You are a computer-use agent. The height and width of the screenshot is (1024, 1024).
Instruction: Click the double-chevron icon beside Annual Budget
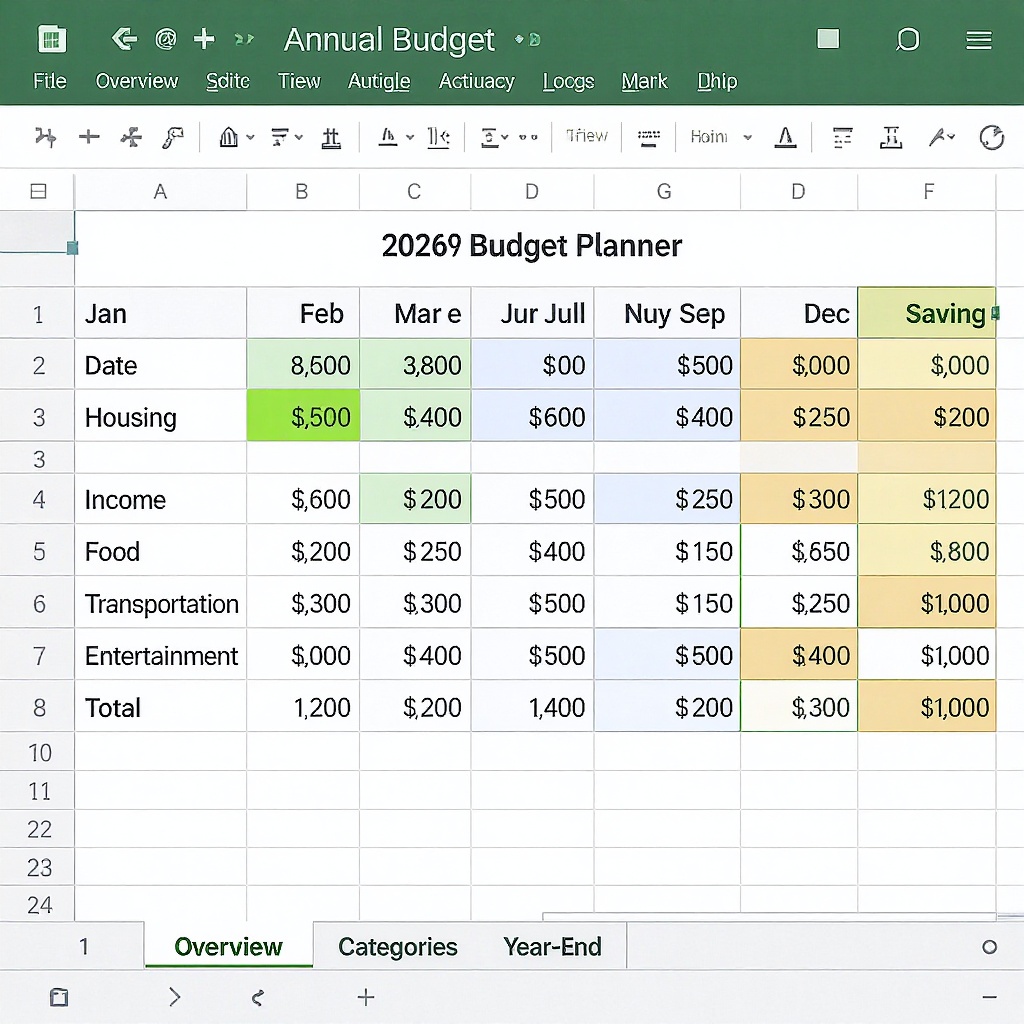[x=244, y=40]
